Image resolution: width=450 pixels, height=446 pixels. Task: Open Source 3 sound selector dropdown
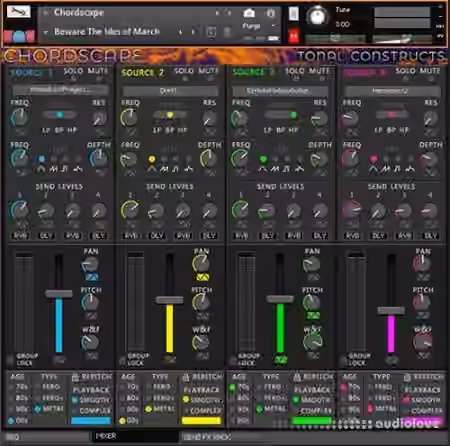280,91
